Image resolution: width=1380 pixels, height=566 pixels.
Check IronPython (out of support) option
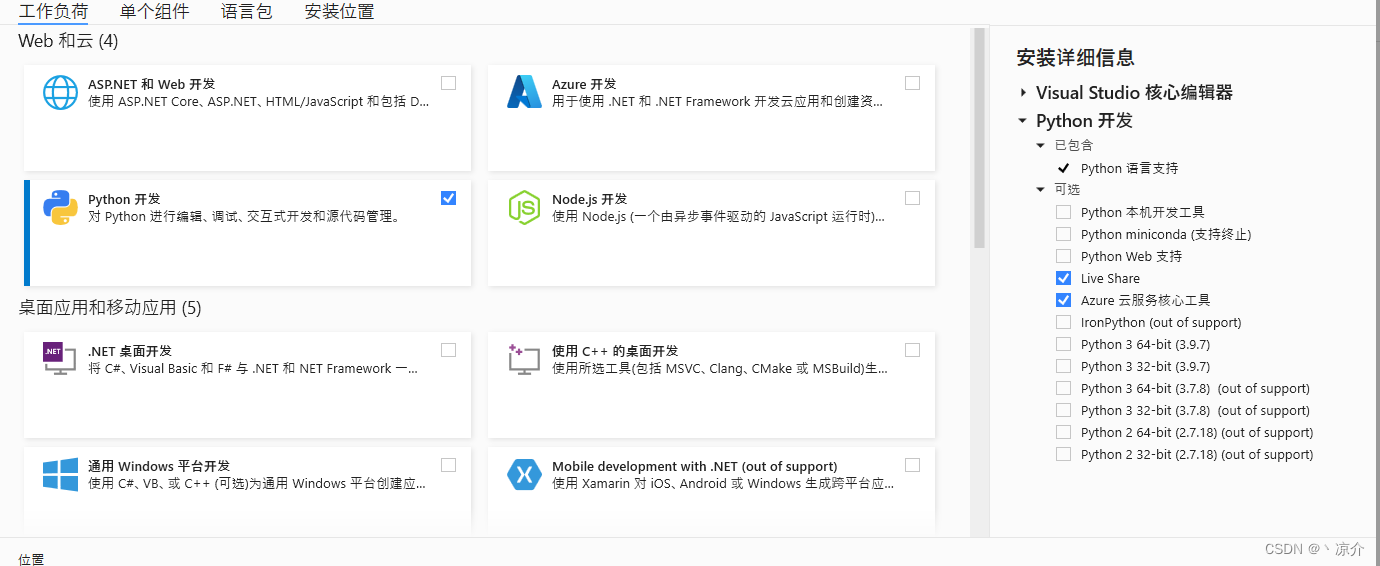[1063, 322]
